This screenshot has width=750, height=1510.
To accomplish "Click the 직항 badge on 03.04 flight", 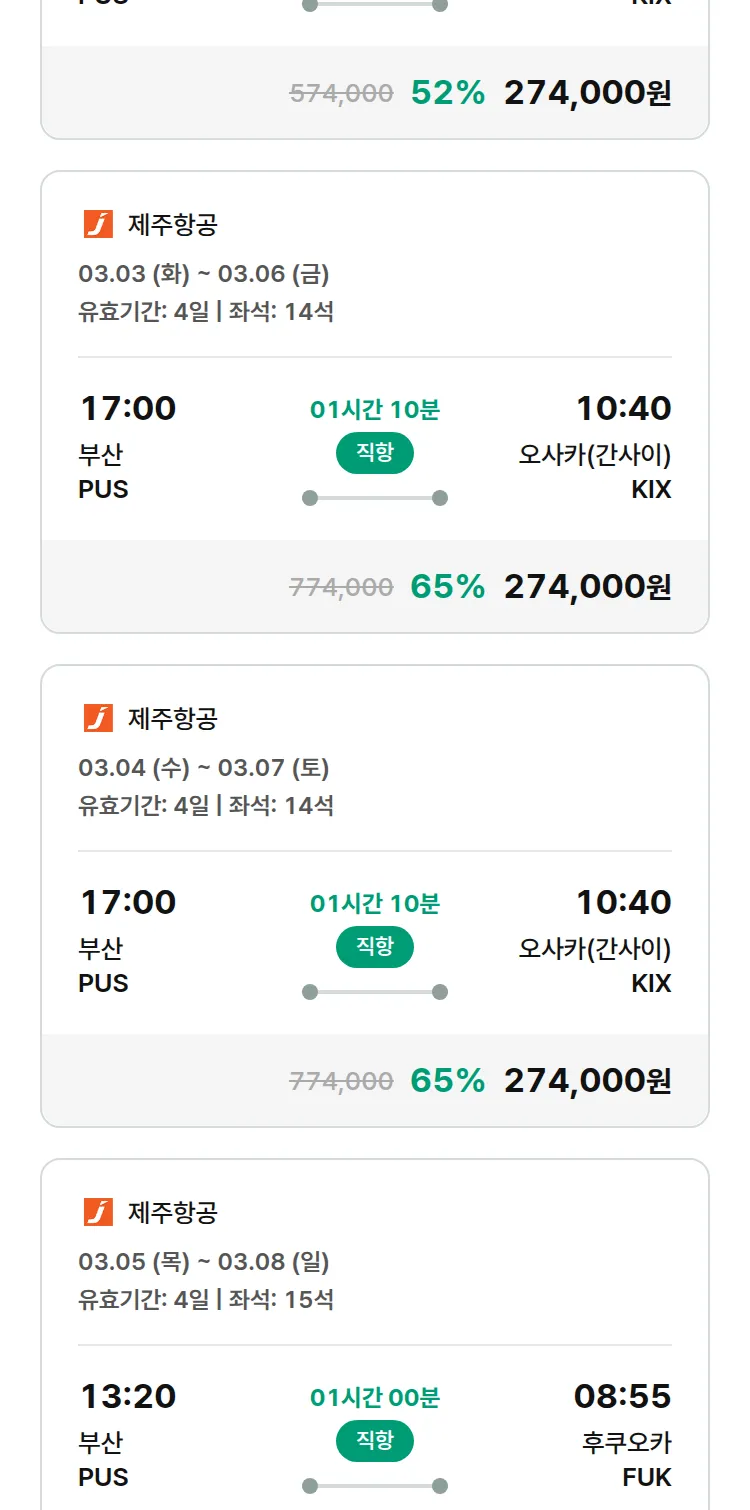I will point(374,947).
